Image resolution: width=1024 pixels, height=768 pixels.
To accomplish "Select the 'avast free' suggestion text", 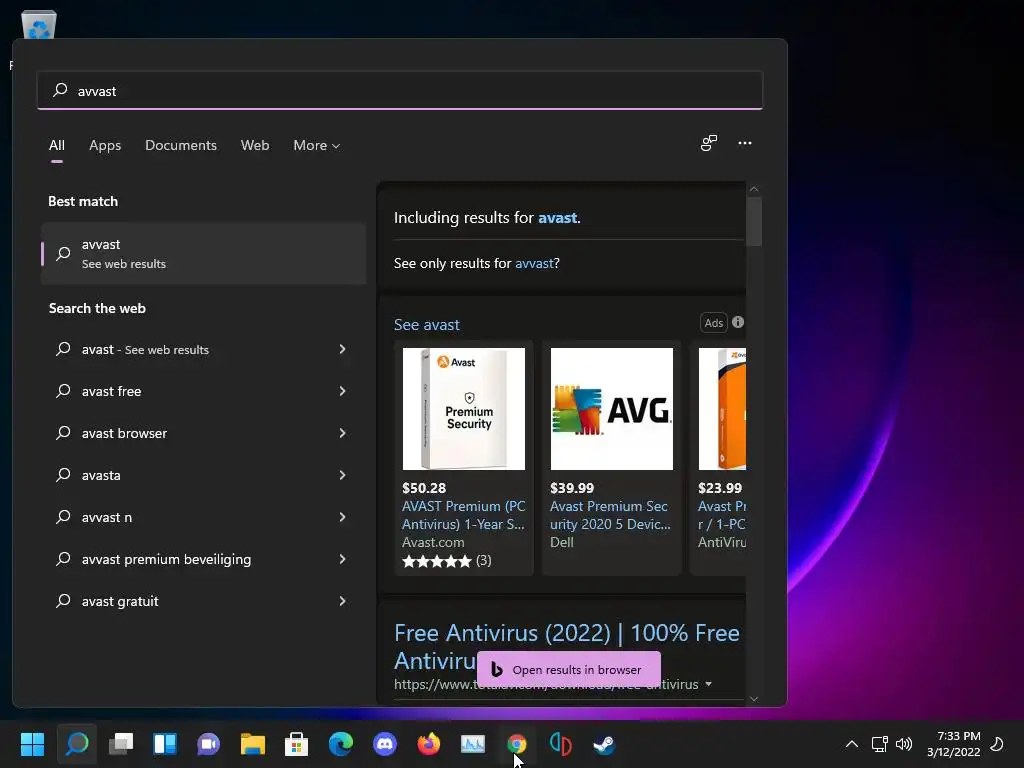I will coord(111,391).
